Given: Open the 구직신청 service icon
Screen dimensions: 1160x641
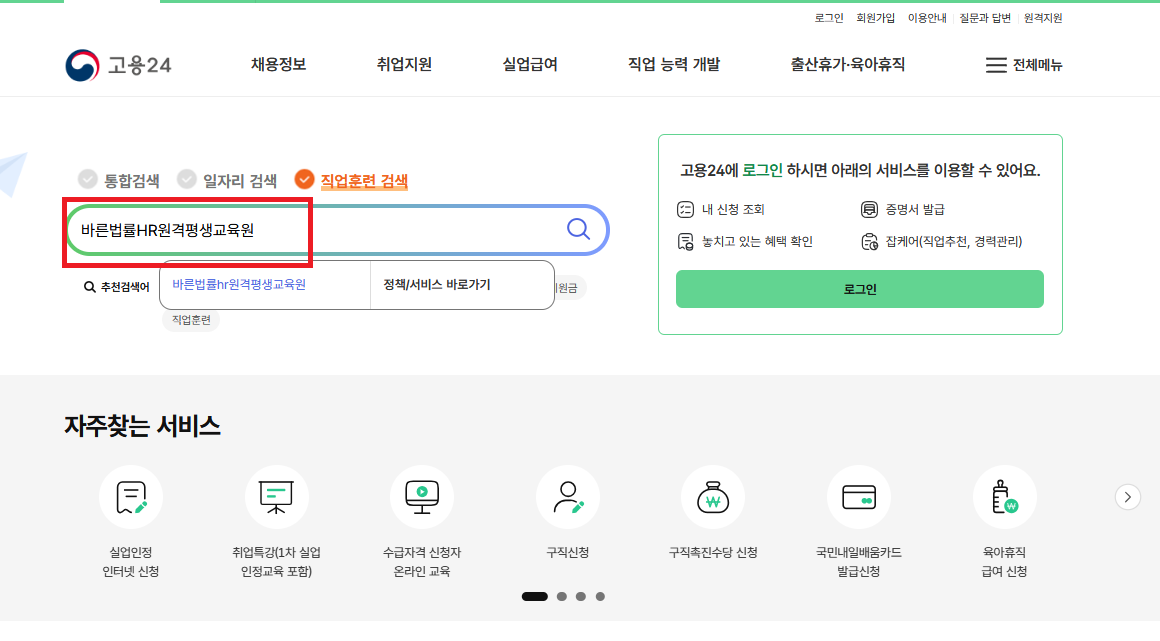Looking at the screenshot, I should click(567, 497).
